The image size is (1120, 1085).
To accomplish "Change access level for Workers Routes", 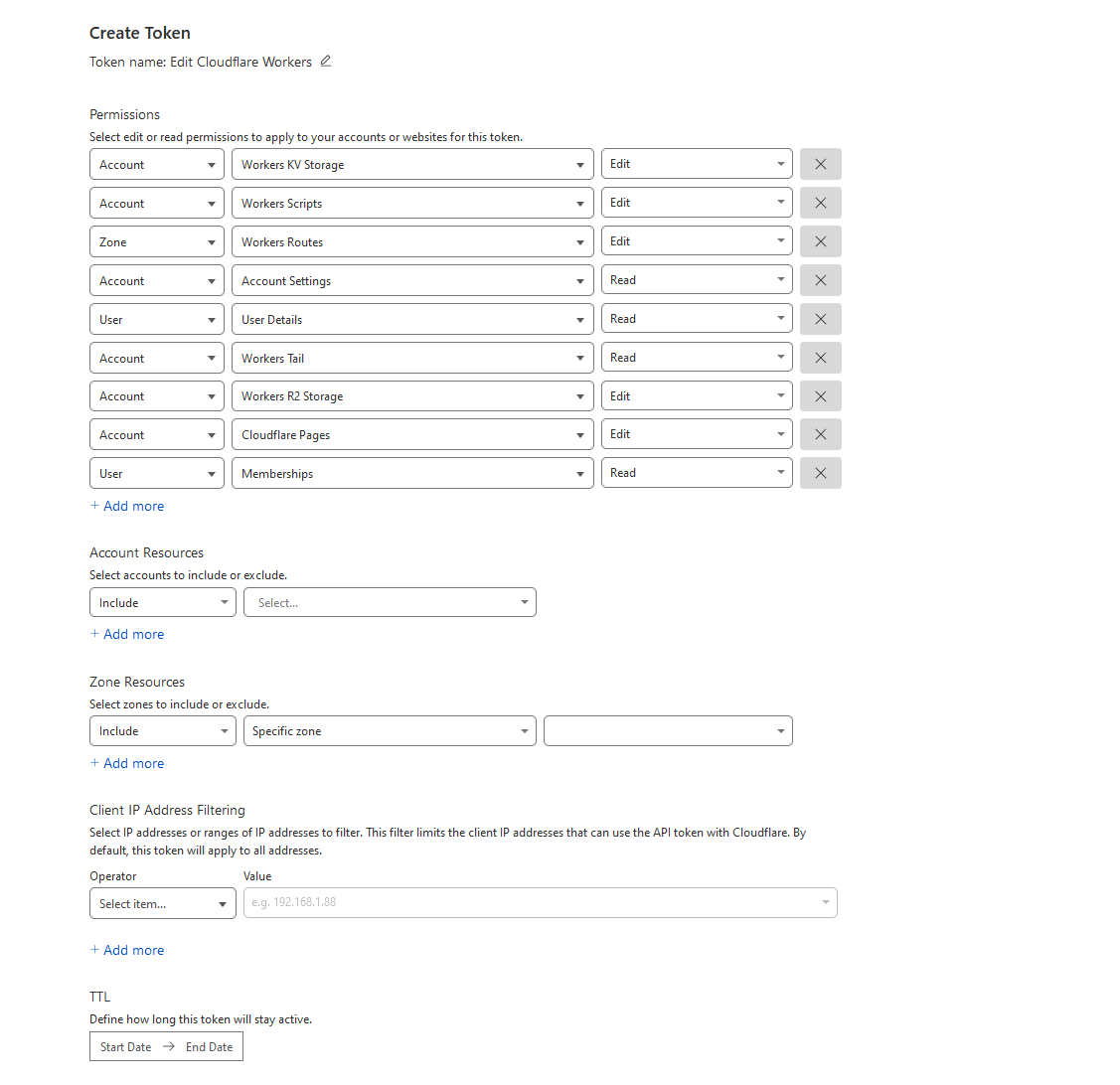I will [697, 240].
